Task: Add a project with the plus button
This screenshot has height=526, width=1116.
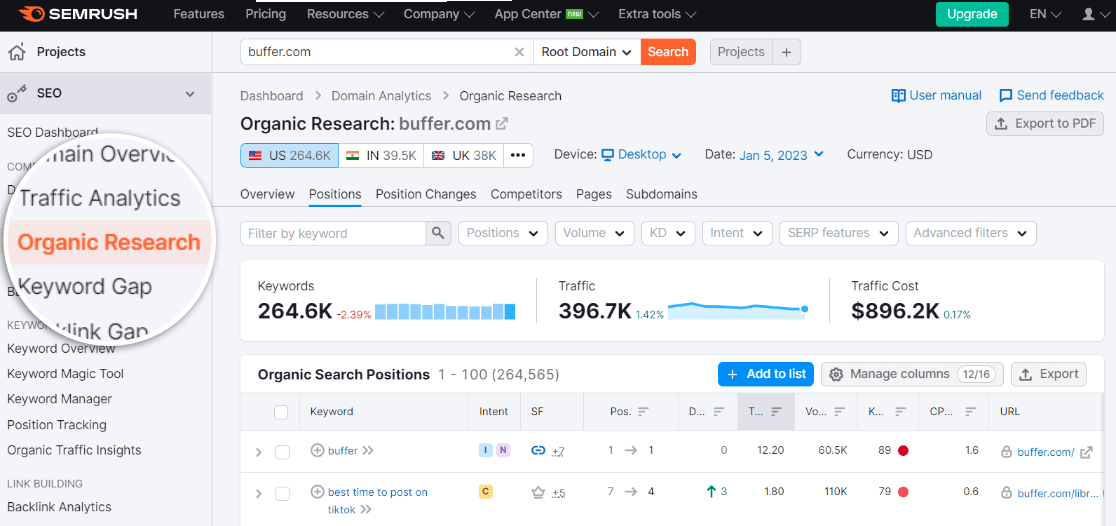Action: (786, 52)
